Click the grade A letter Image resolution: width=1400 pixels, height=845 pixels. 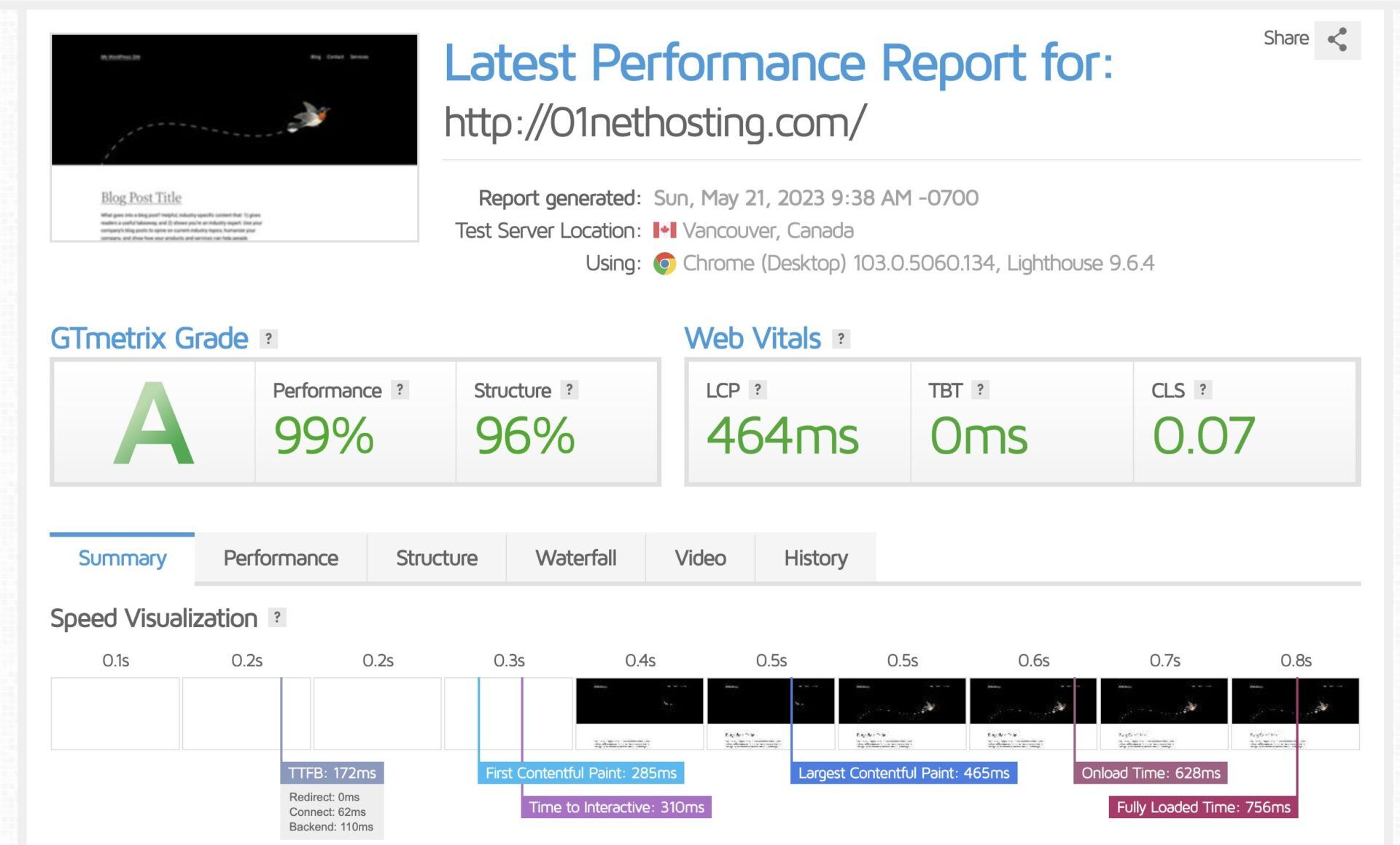point(154,424)
